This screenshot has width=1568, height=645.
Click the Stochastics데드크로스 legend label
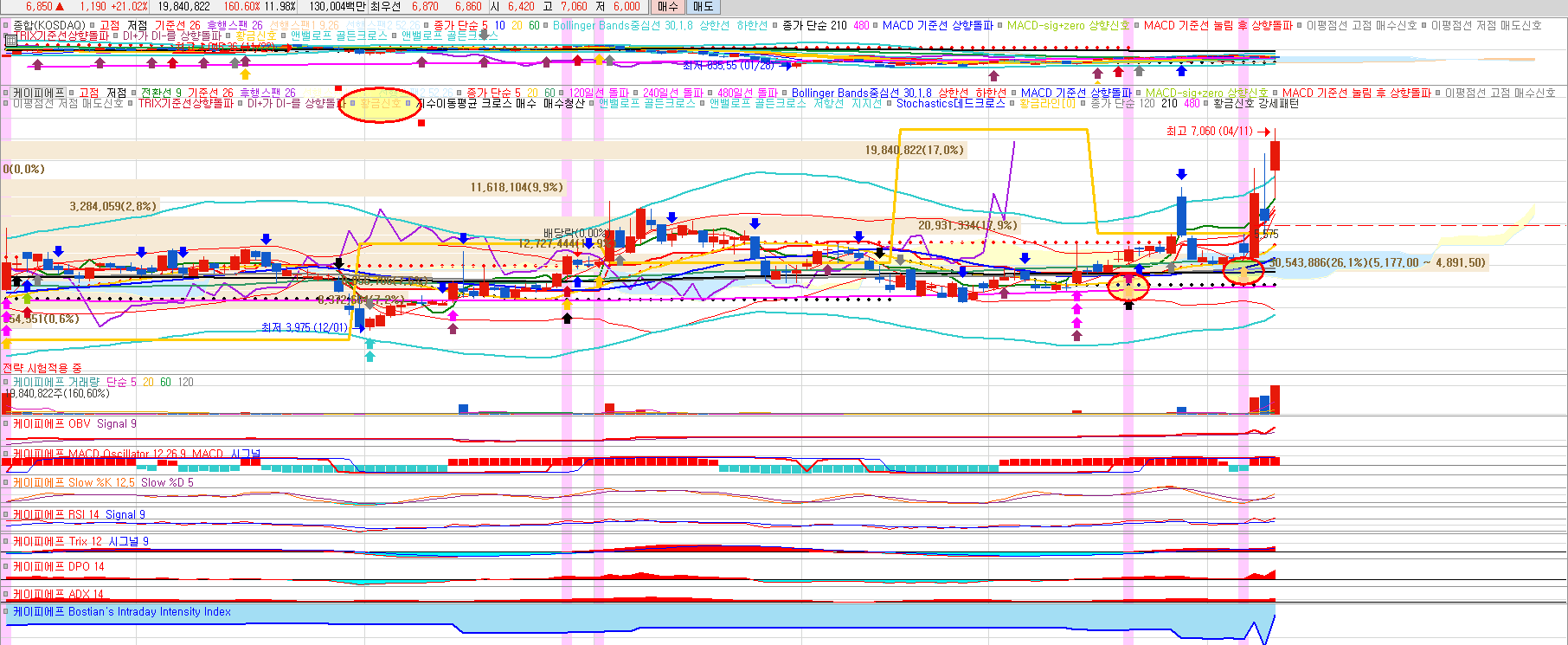coord(950,104)
